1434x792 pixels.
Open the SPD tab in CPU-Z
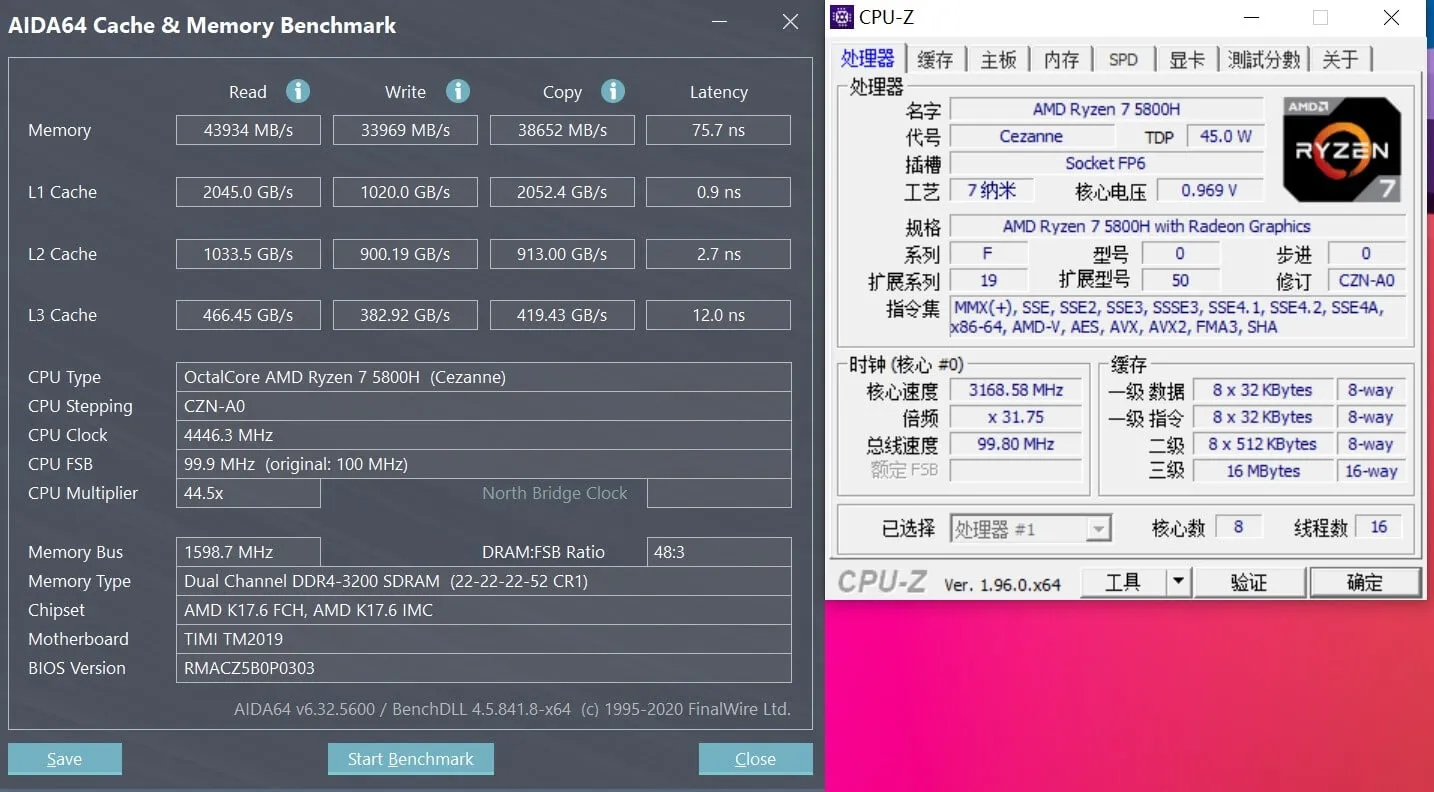pyautogui.click(x=1124, y=60)
